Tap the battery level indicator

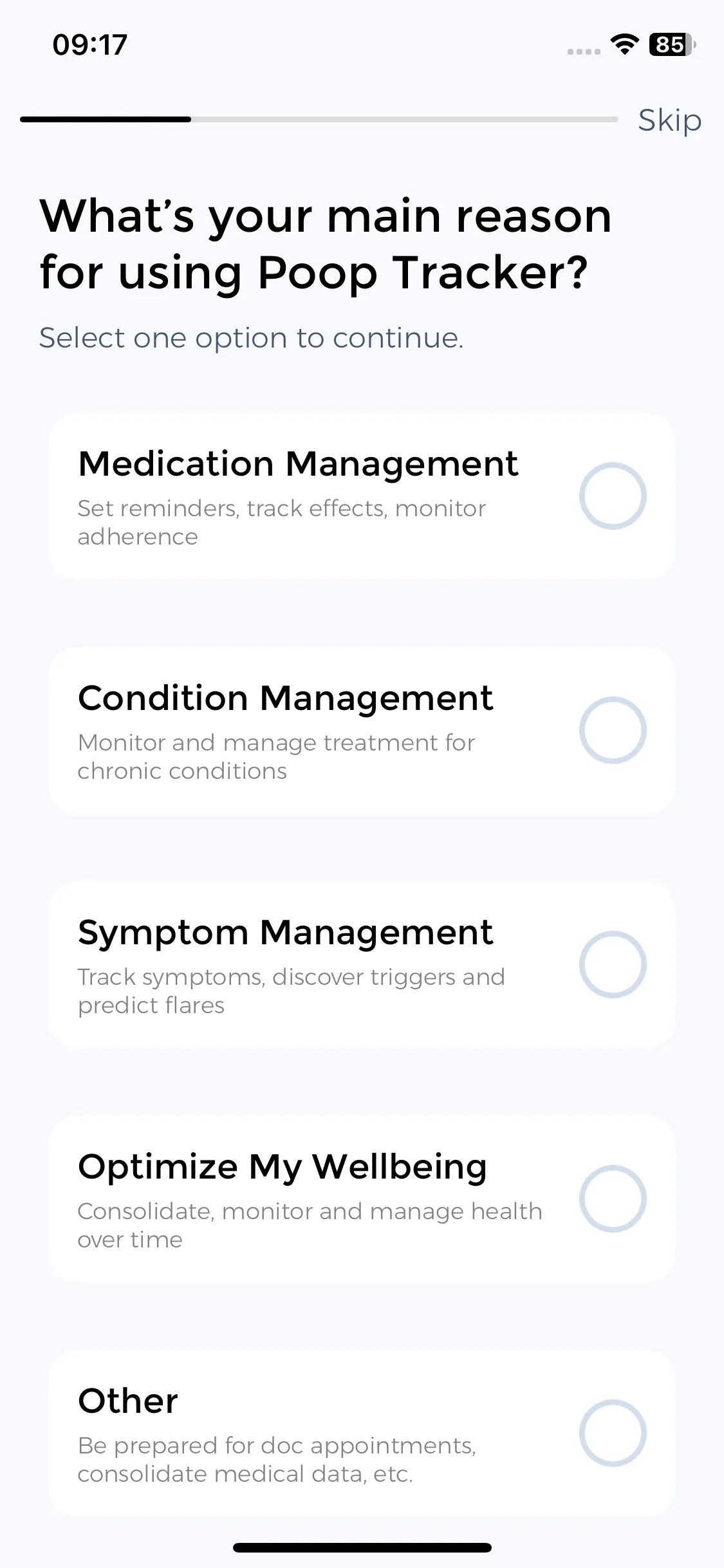[x=673, y=44]
